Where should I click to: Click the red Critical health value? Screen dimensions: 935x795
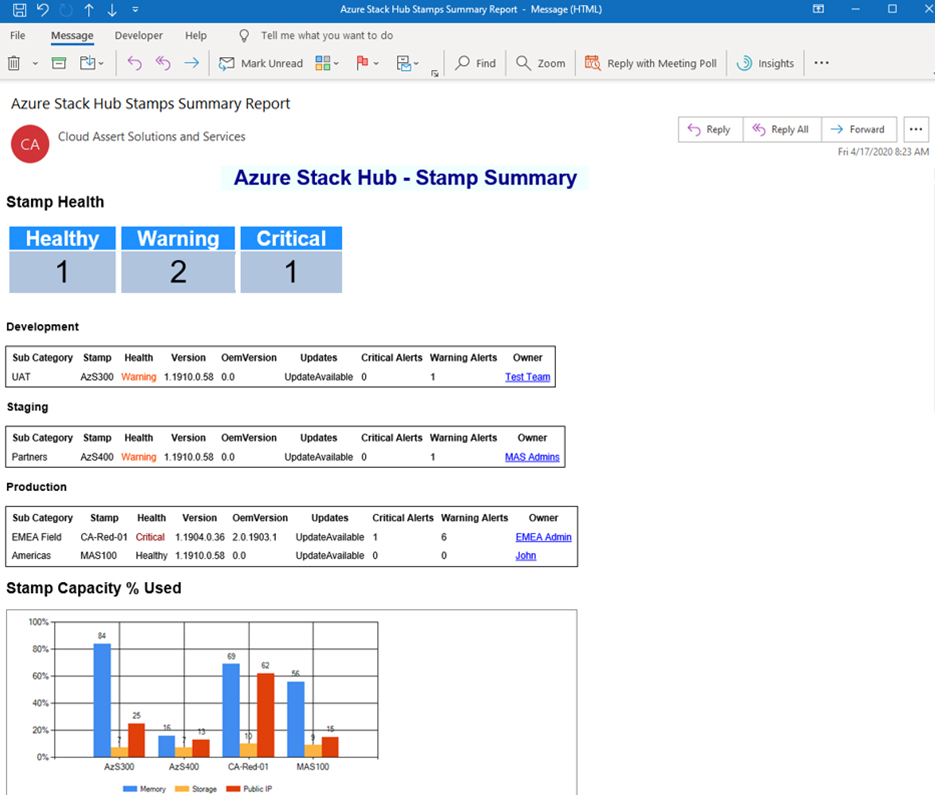click(150, 537)
